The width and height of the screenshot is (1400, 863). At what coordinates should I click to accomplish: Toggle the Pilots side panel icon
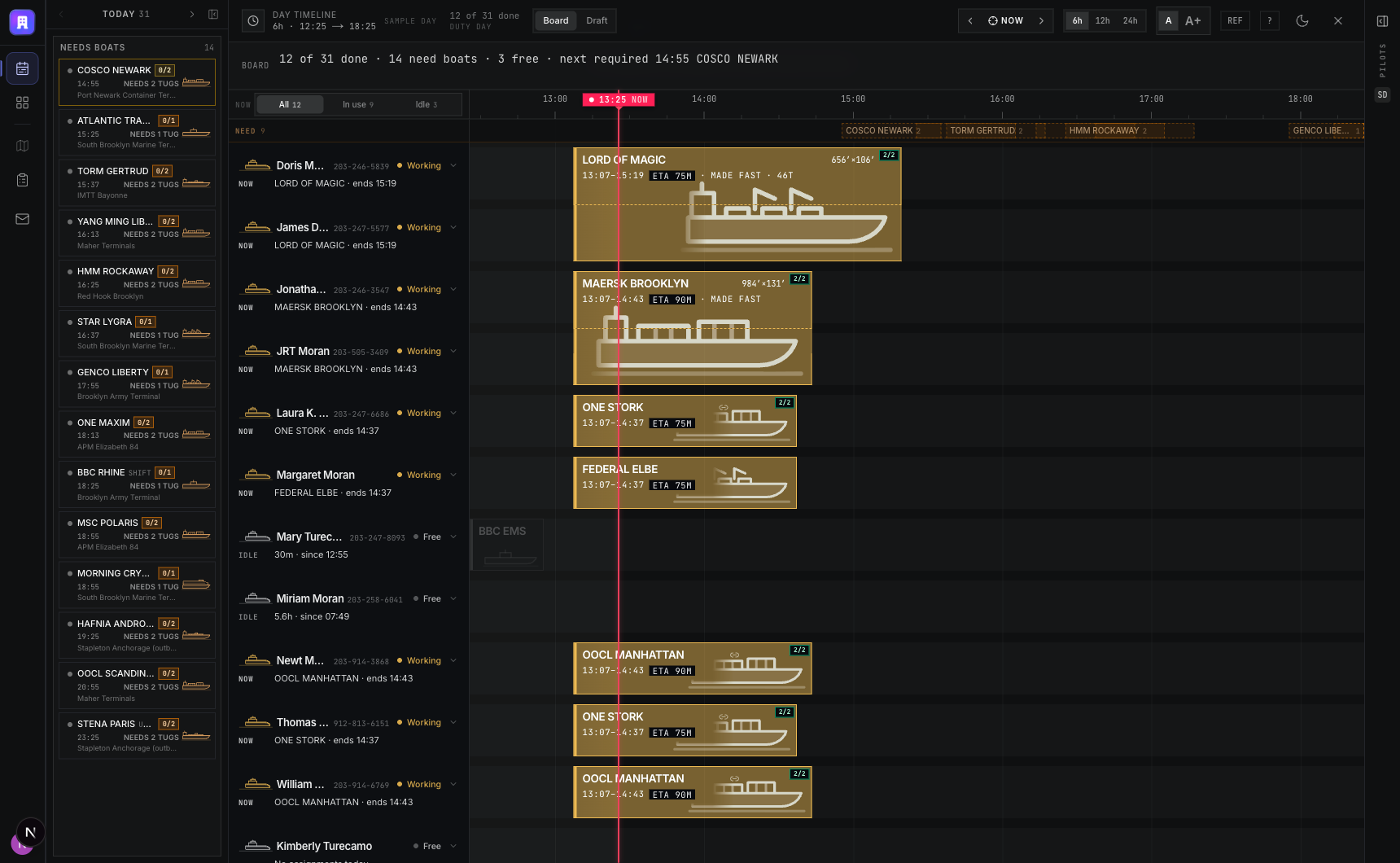click(x=1382, y=21)
